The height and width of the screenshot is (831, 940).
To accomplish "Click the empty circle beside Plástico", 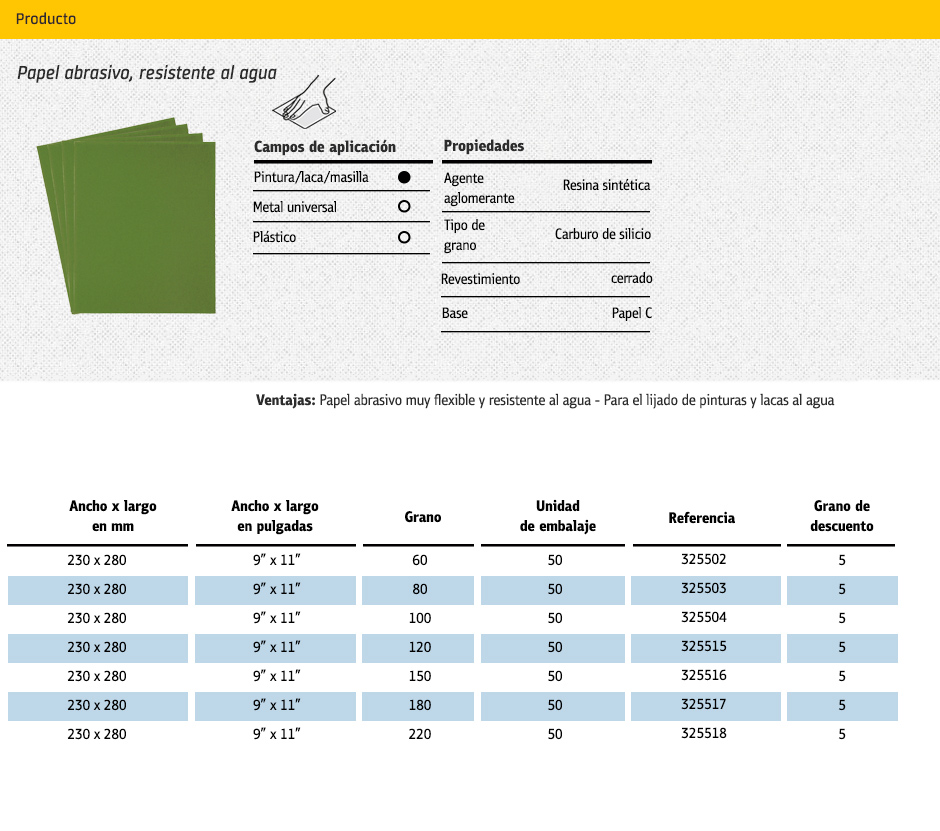I will point(404,238).
